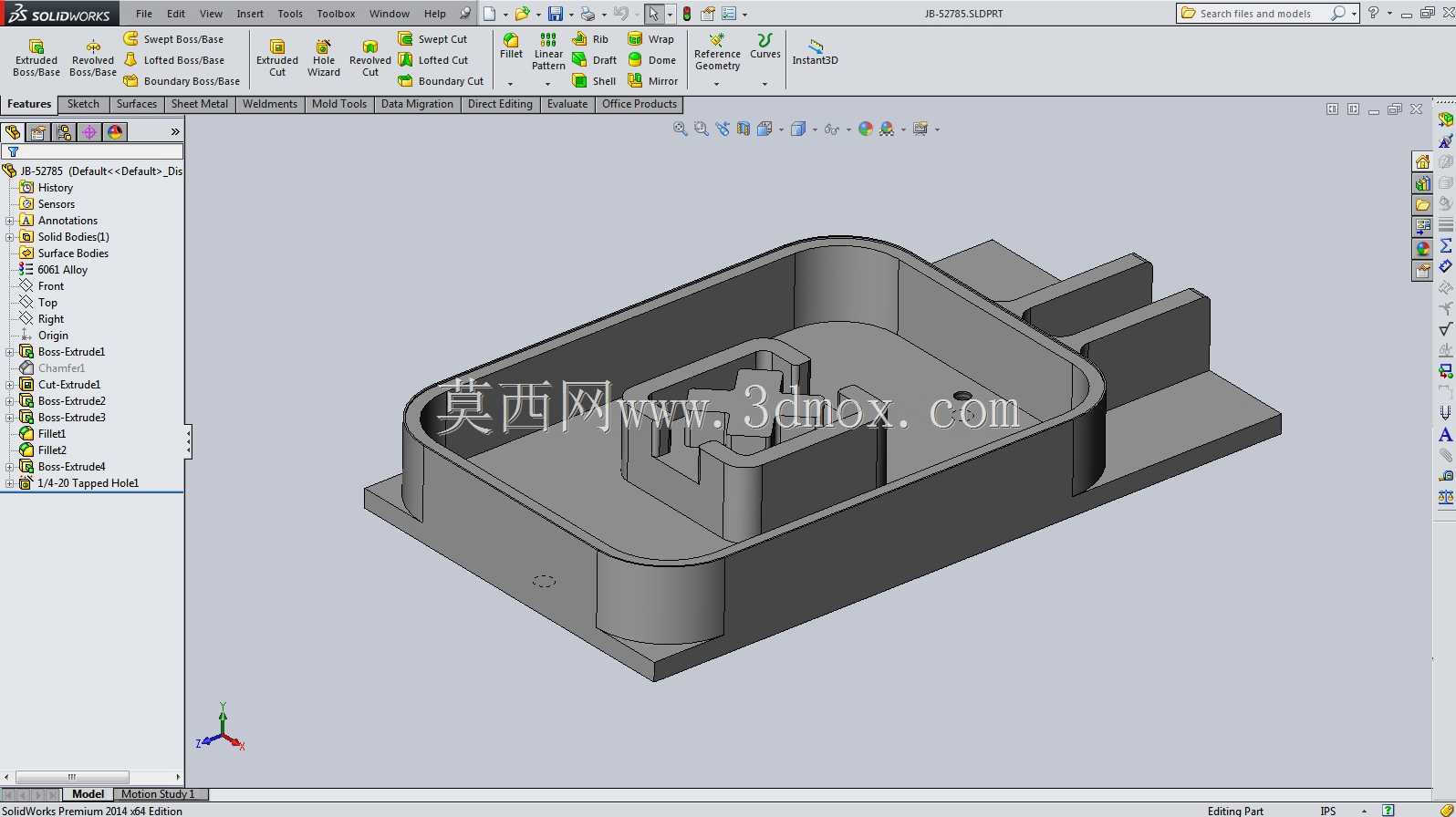
Task: Switch to the Mold Tools tab
Action: [339, 104]
